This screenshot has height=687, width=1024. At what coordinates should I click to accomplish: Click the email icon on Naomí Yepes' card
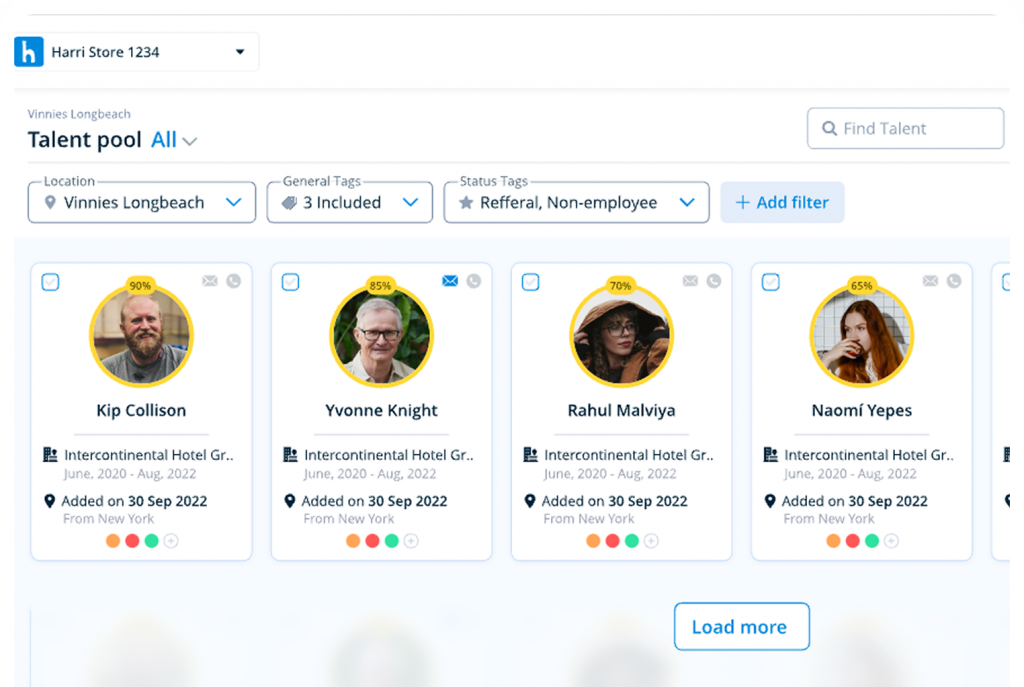[x=930, y=281]
